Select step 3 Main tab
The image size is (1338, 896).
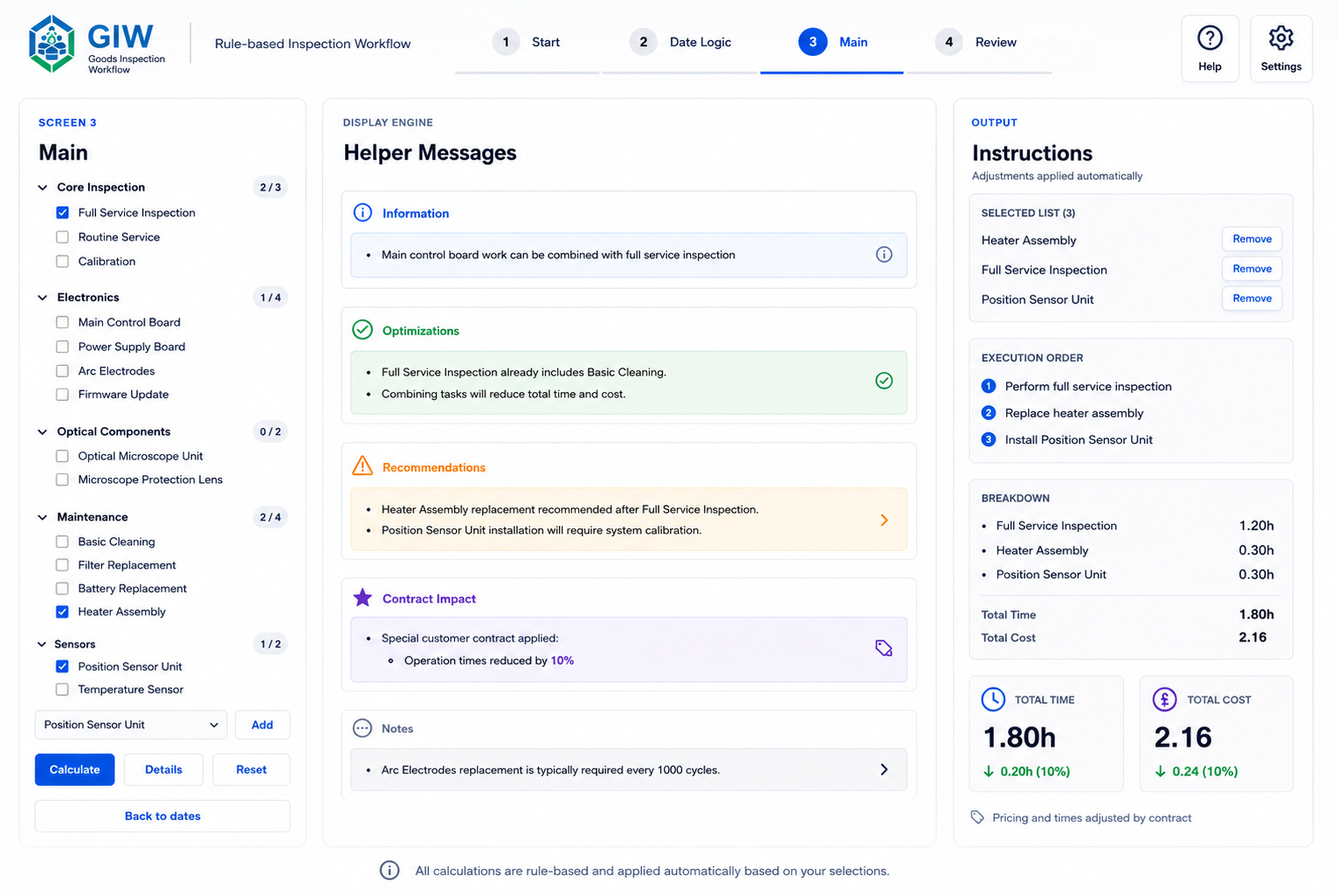point(833,42)
